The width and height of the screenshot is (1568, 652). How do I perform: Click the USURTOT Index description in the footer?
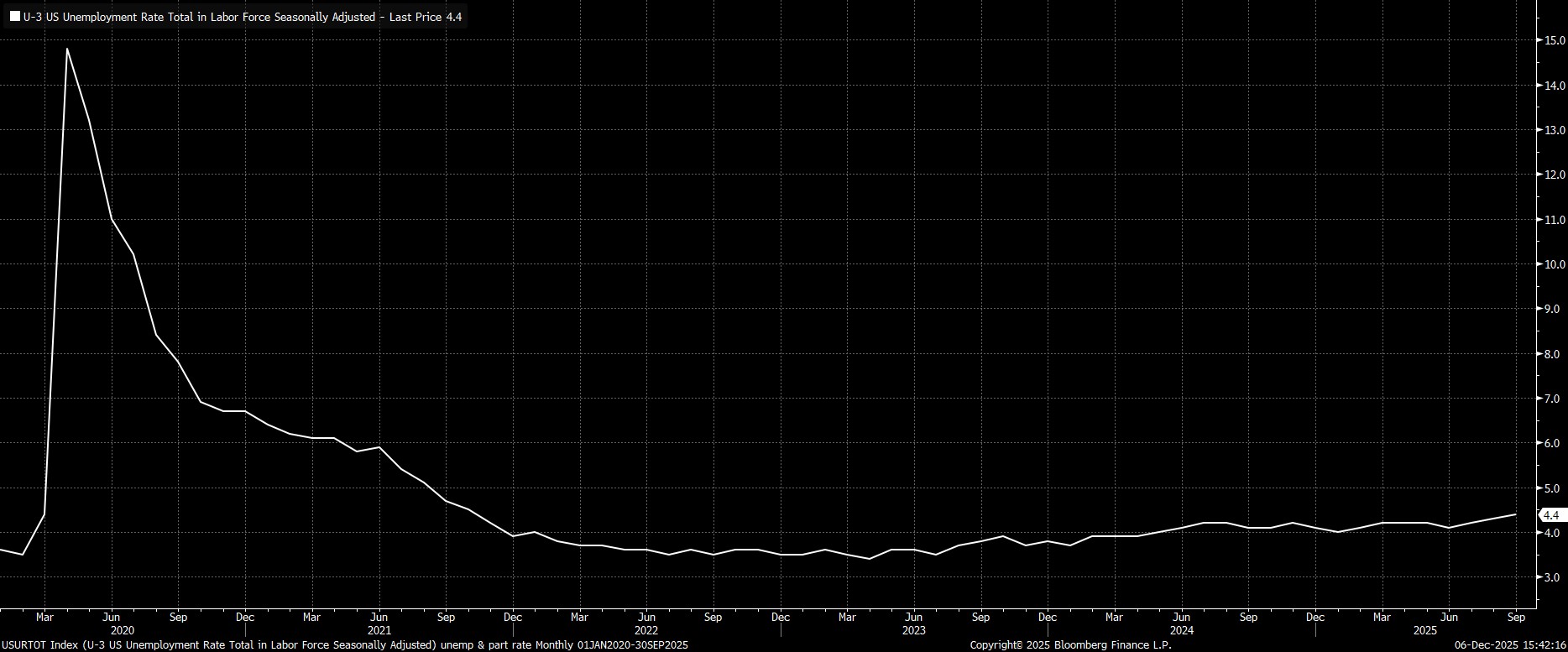pyautogui.click(x=344, y=645)
